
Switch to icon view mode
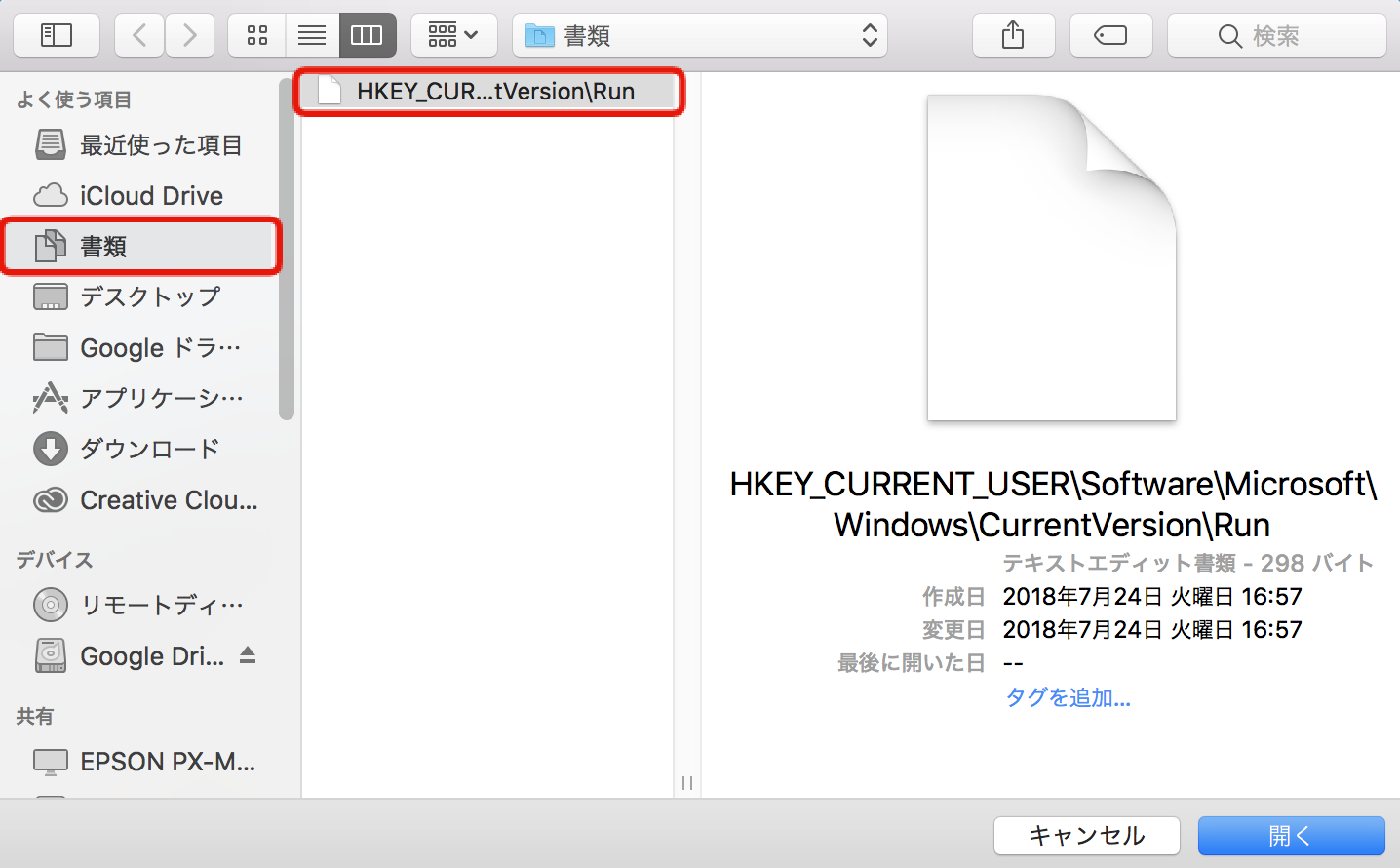pyautogui.click(x=257, y=36)
